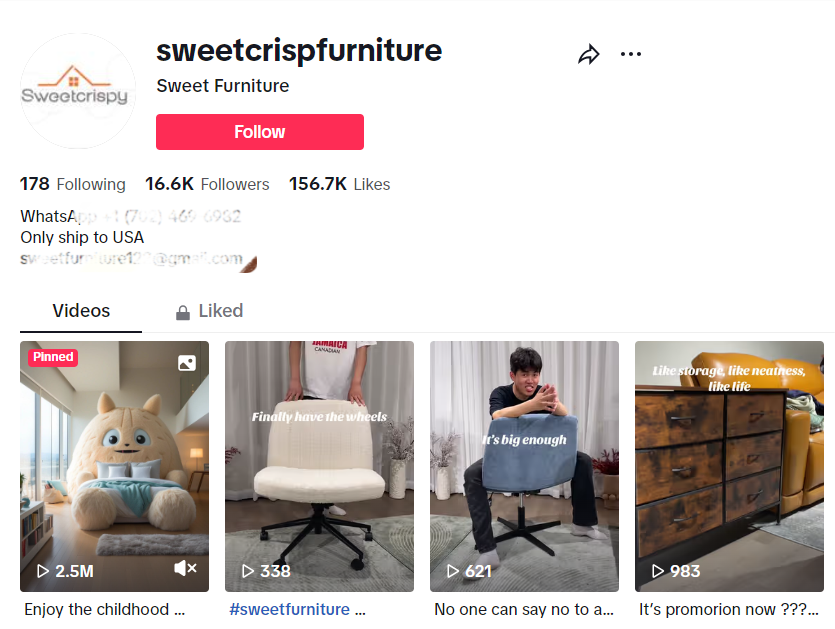Click the play icon showing 2.5M views
Image resolution: width=835 pixels, height=629 pixels.
(43, 571)
